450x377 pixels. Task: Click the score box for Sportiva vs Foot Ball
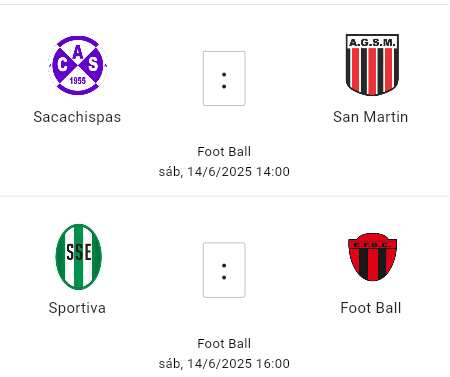pos(224,270)
